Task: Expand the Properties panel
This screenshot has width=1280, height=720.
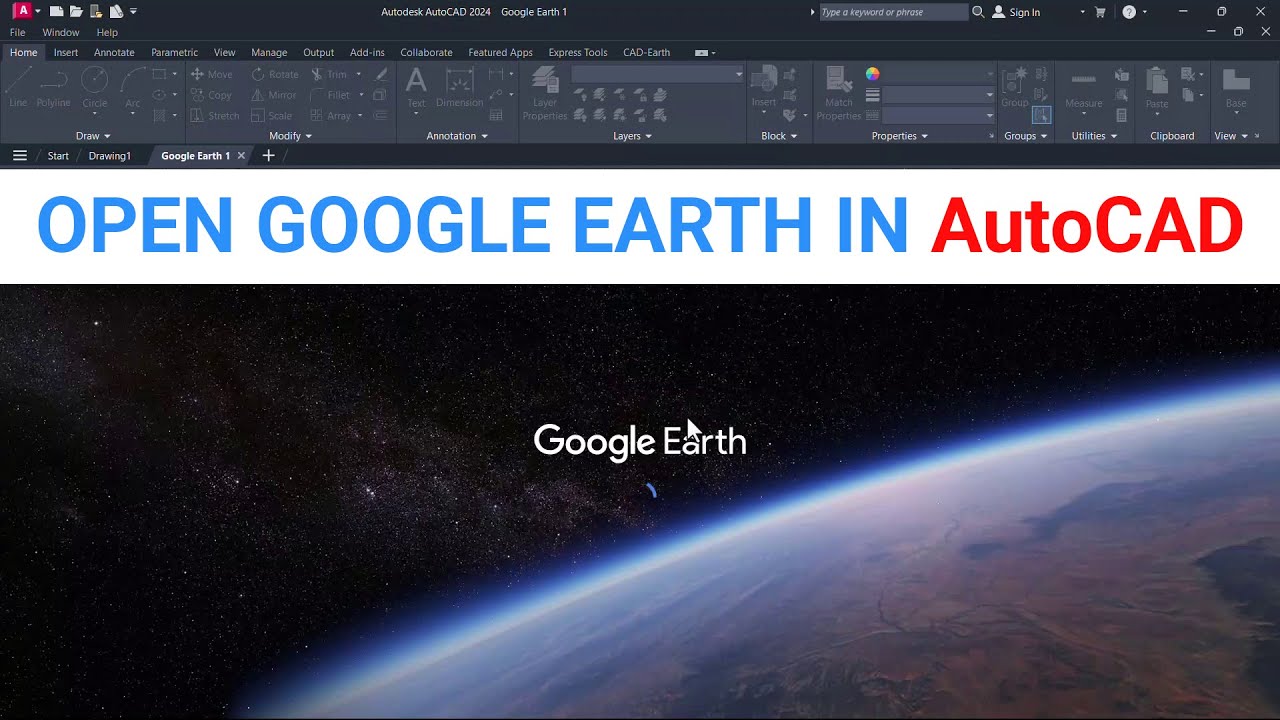Action: pyautogui.click(x=900, y=136)
